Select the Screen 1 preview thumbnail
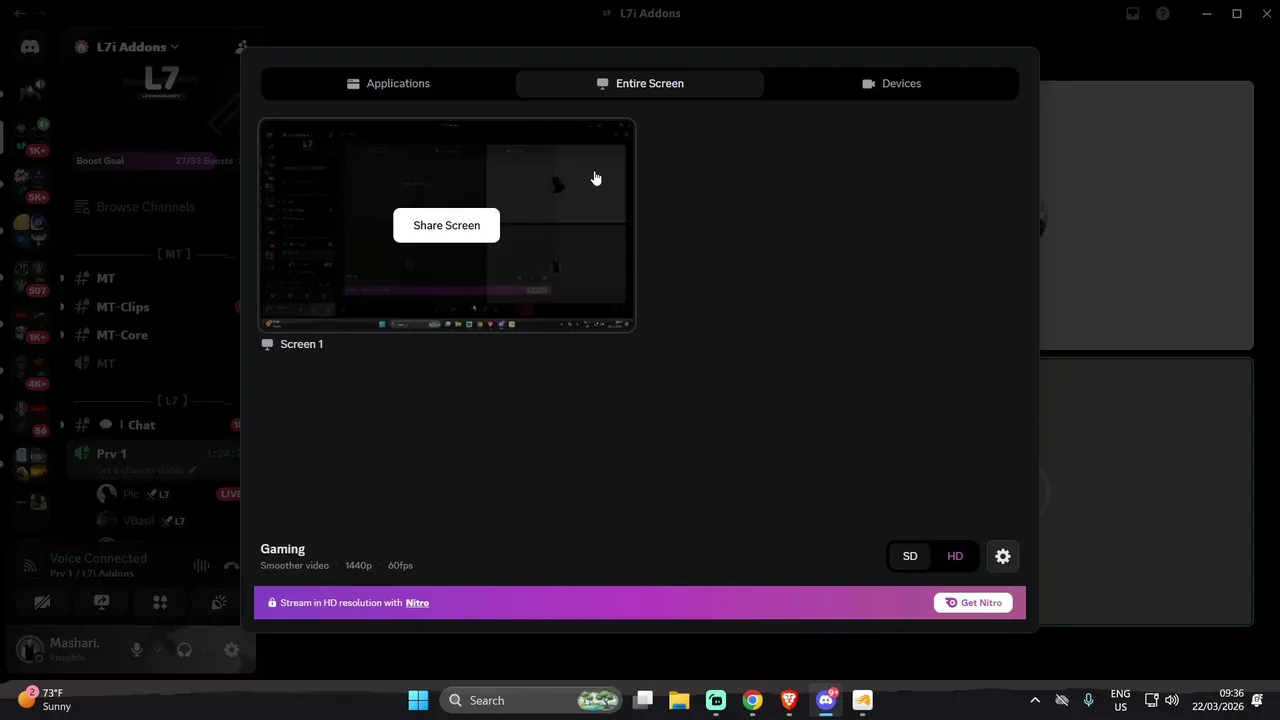Screen dimensions: 1280x720 (447, 225)
